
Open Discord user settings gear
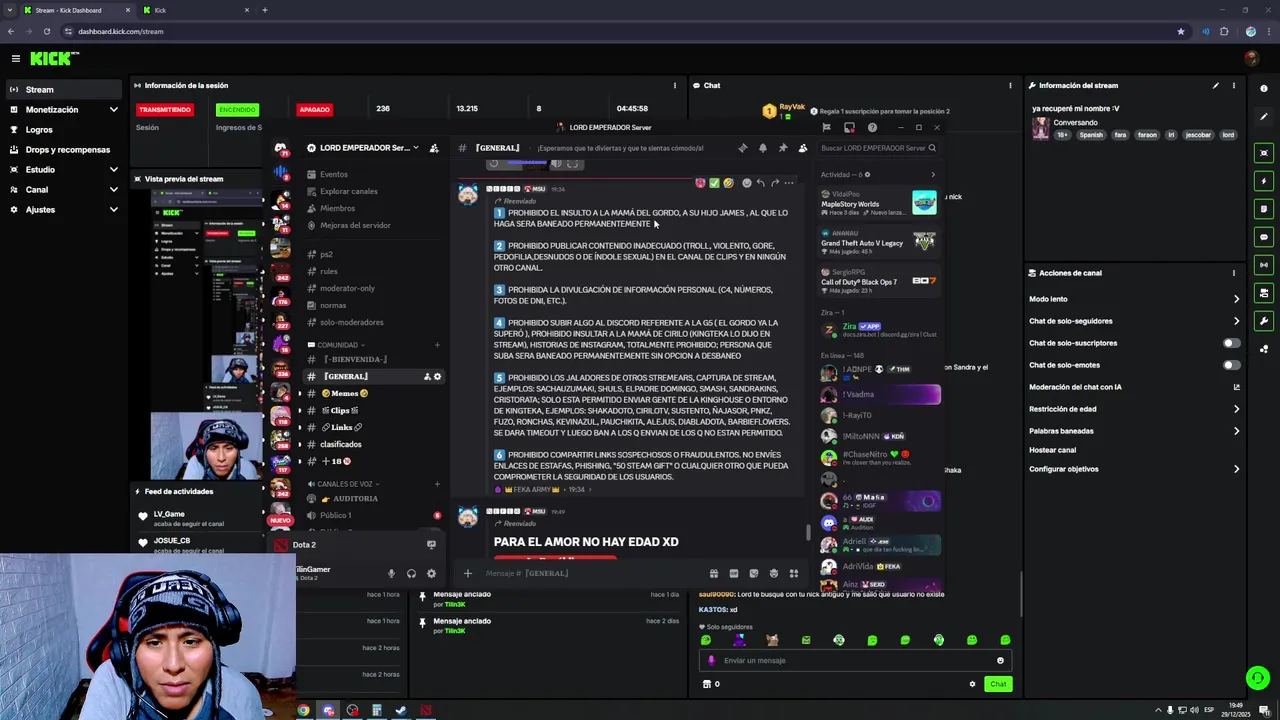(x=431, y=573)
